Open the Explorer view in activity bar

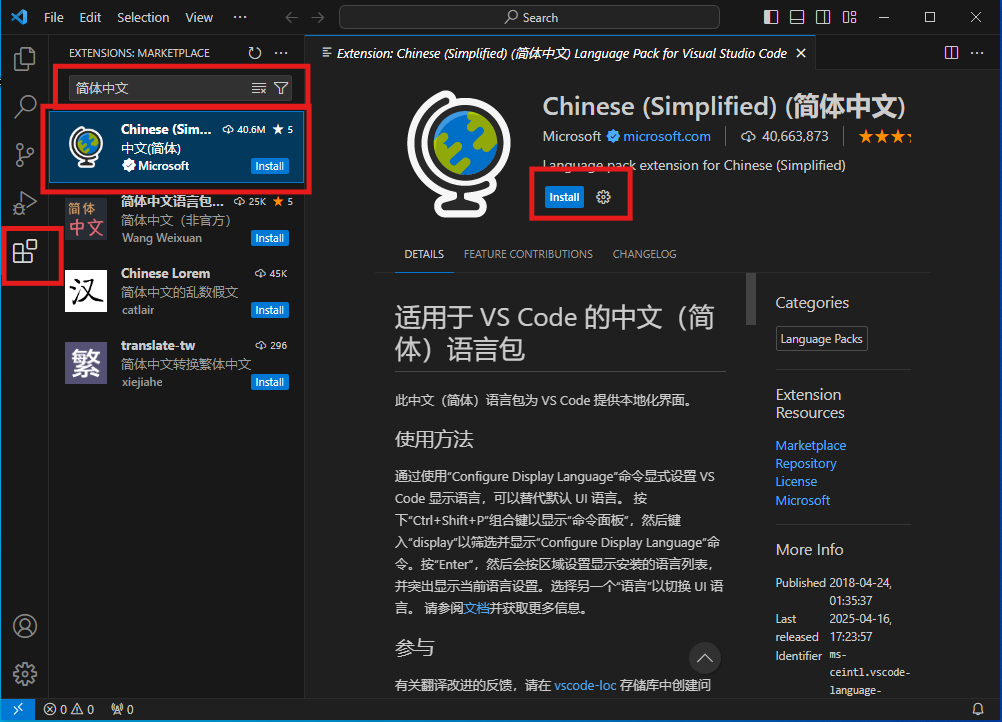pos(24,59)
